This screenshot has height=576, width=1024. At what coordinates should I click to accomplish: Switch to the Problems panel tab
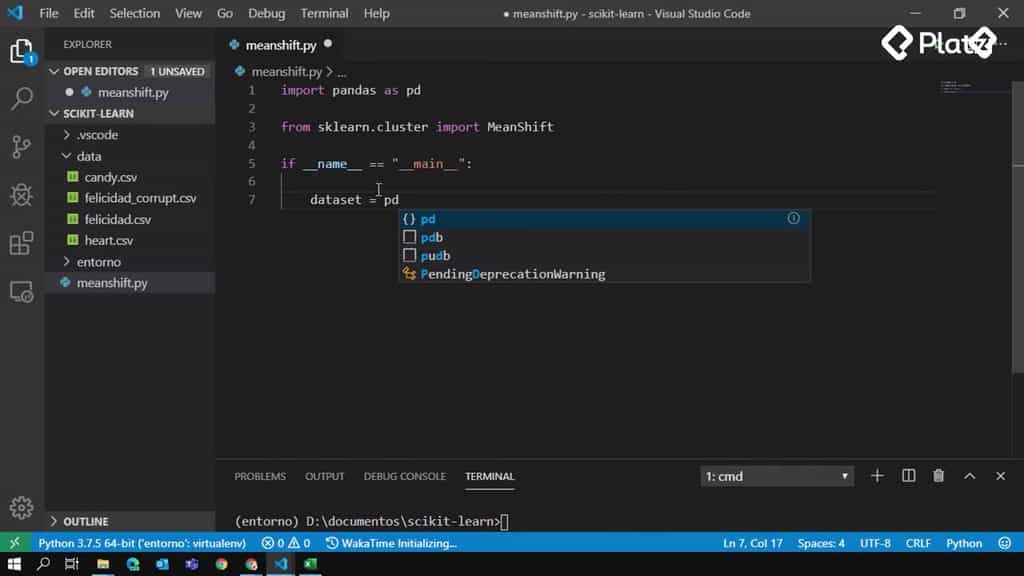260,476
